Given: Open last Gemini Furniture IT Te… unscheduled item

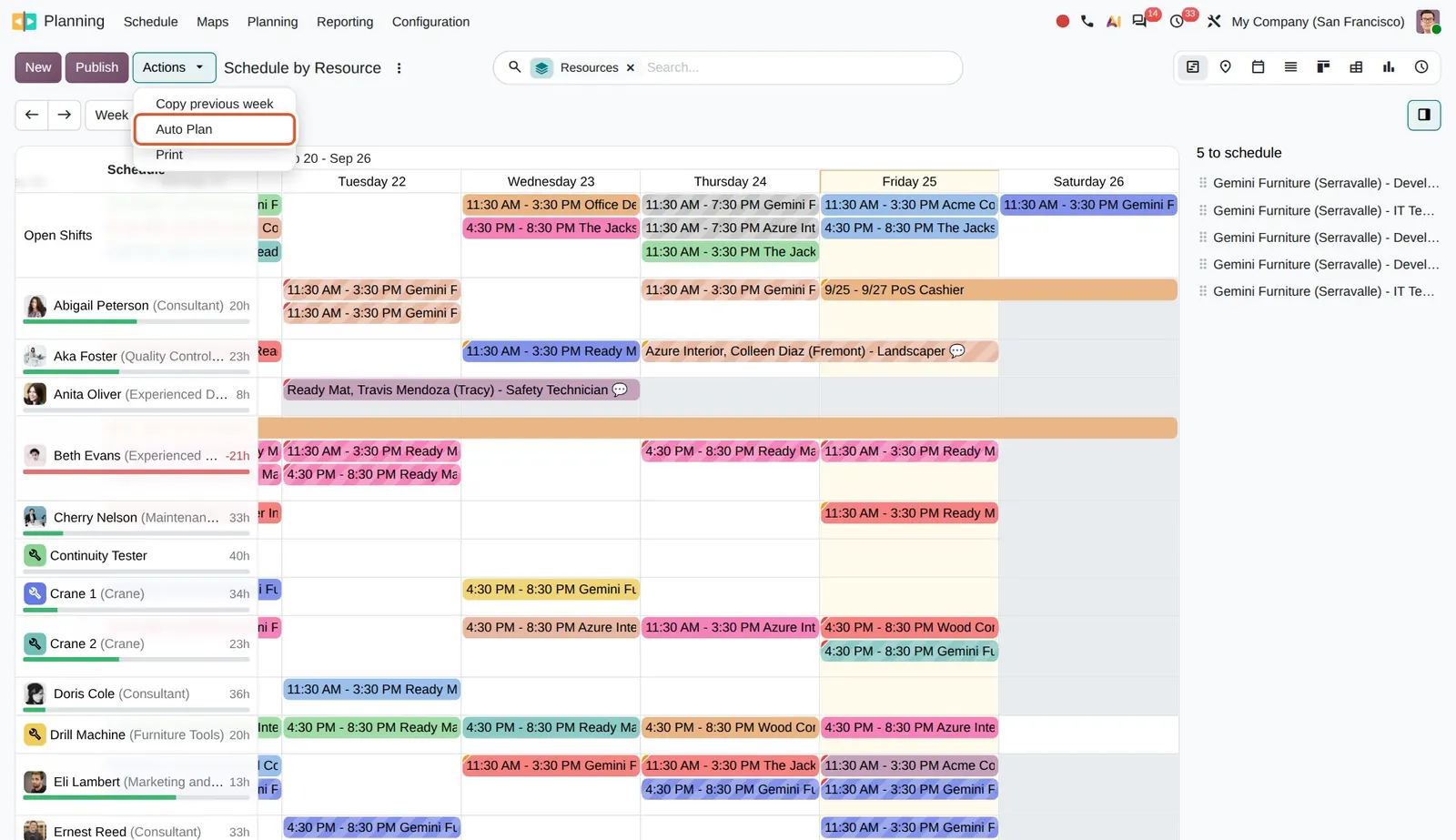Looking at the screenshot, I should 1323,291.
